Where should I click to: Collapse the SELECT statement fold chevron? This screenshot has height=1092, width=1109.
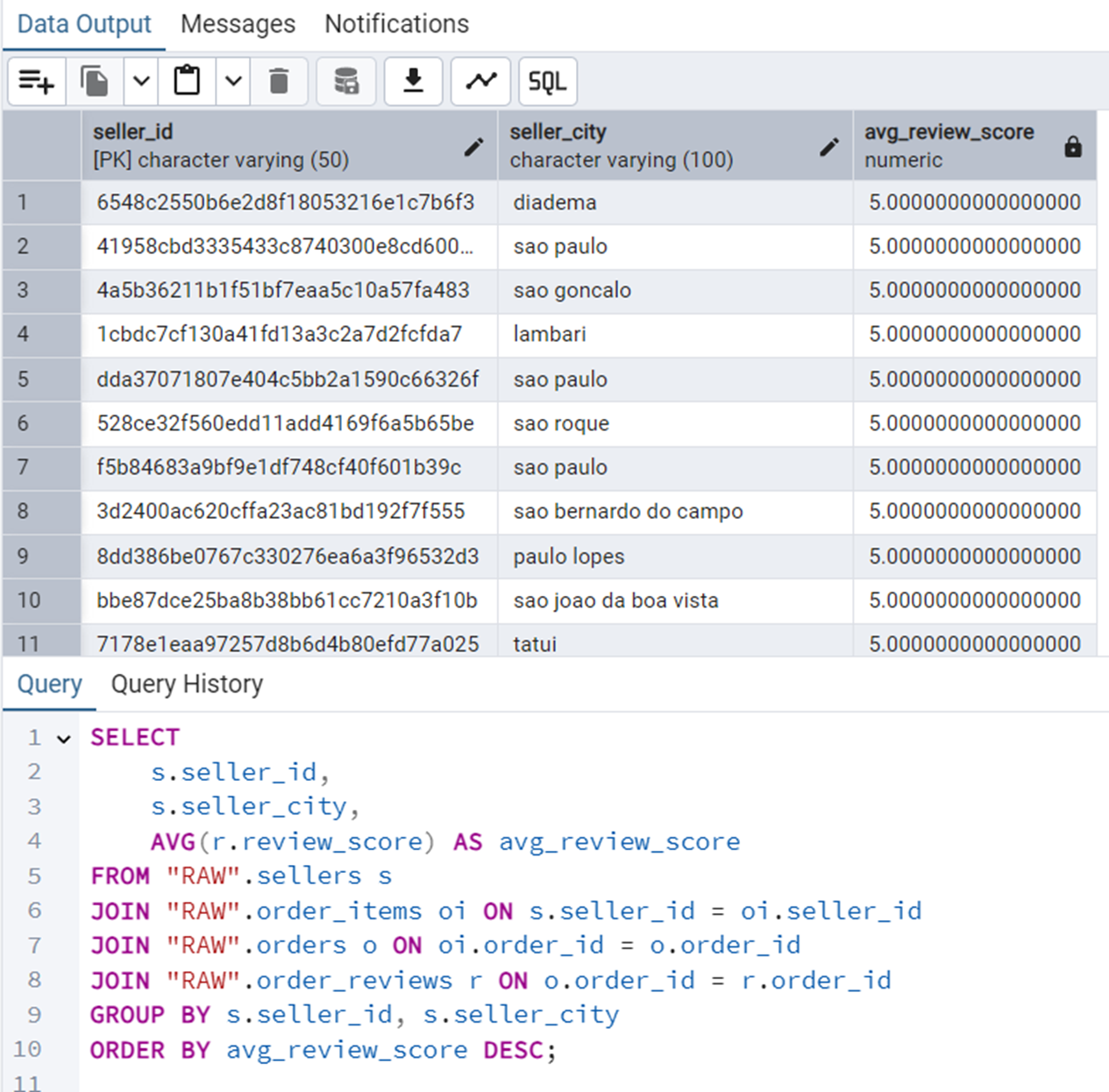[64, 739]
